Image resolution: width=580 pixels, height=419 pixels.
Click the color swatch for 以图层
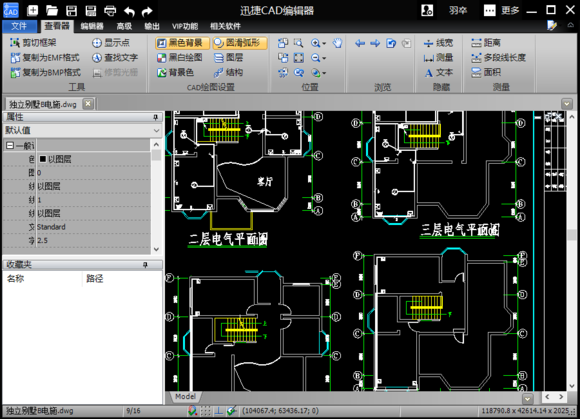[x=43, y=159]
